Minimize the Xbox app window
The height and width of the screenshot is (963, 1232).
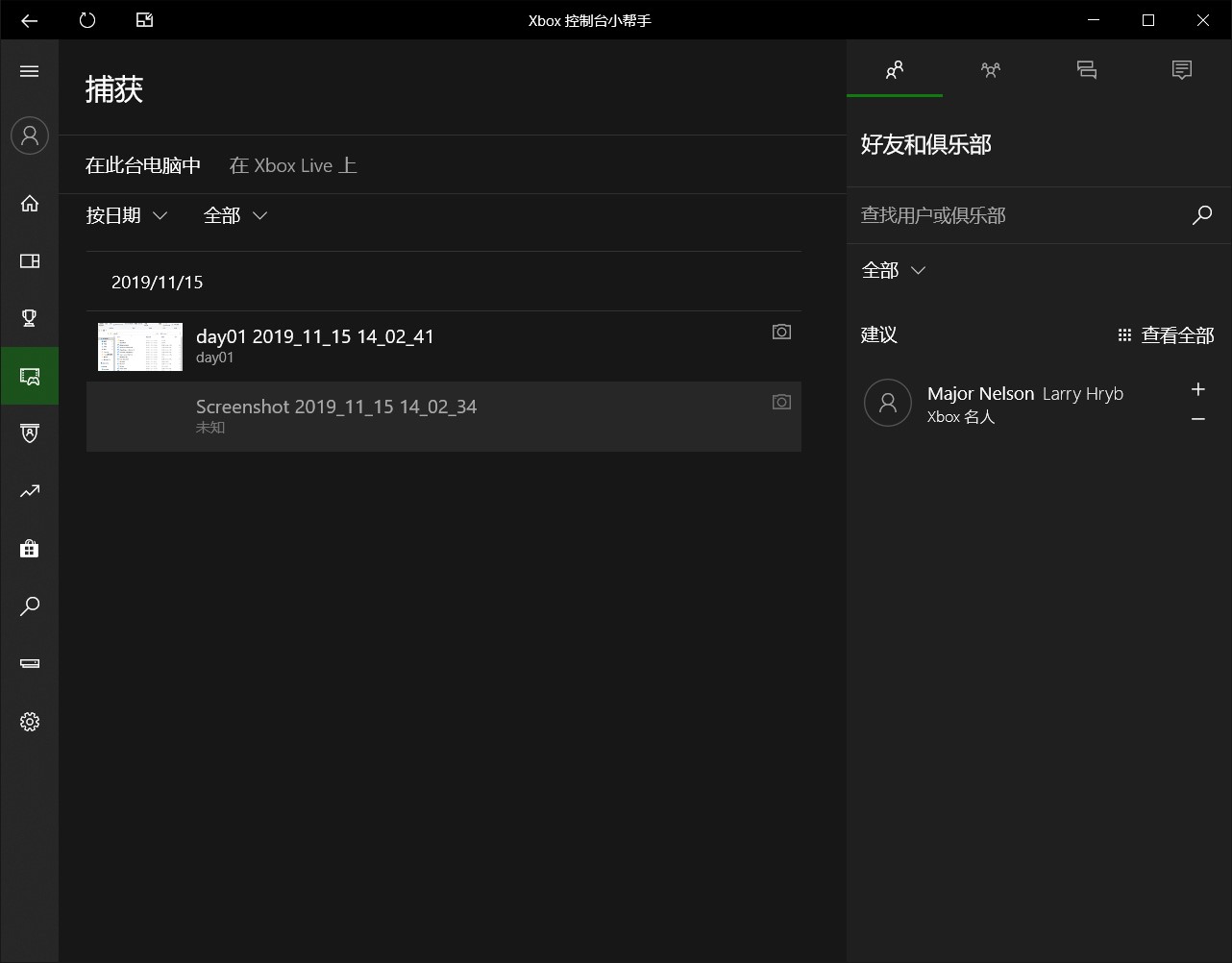pyautogui.click(x=1093, y=20)
